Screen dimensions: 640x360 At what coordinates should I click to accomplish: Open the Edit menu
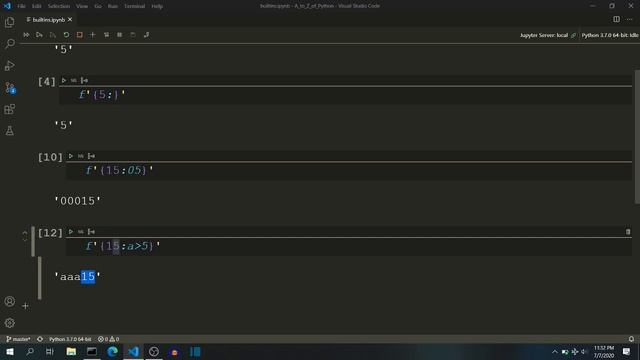[x=37, y=6]
